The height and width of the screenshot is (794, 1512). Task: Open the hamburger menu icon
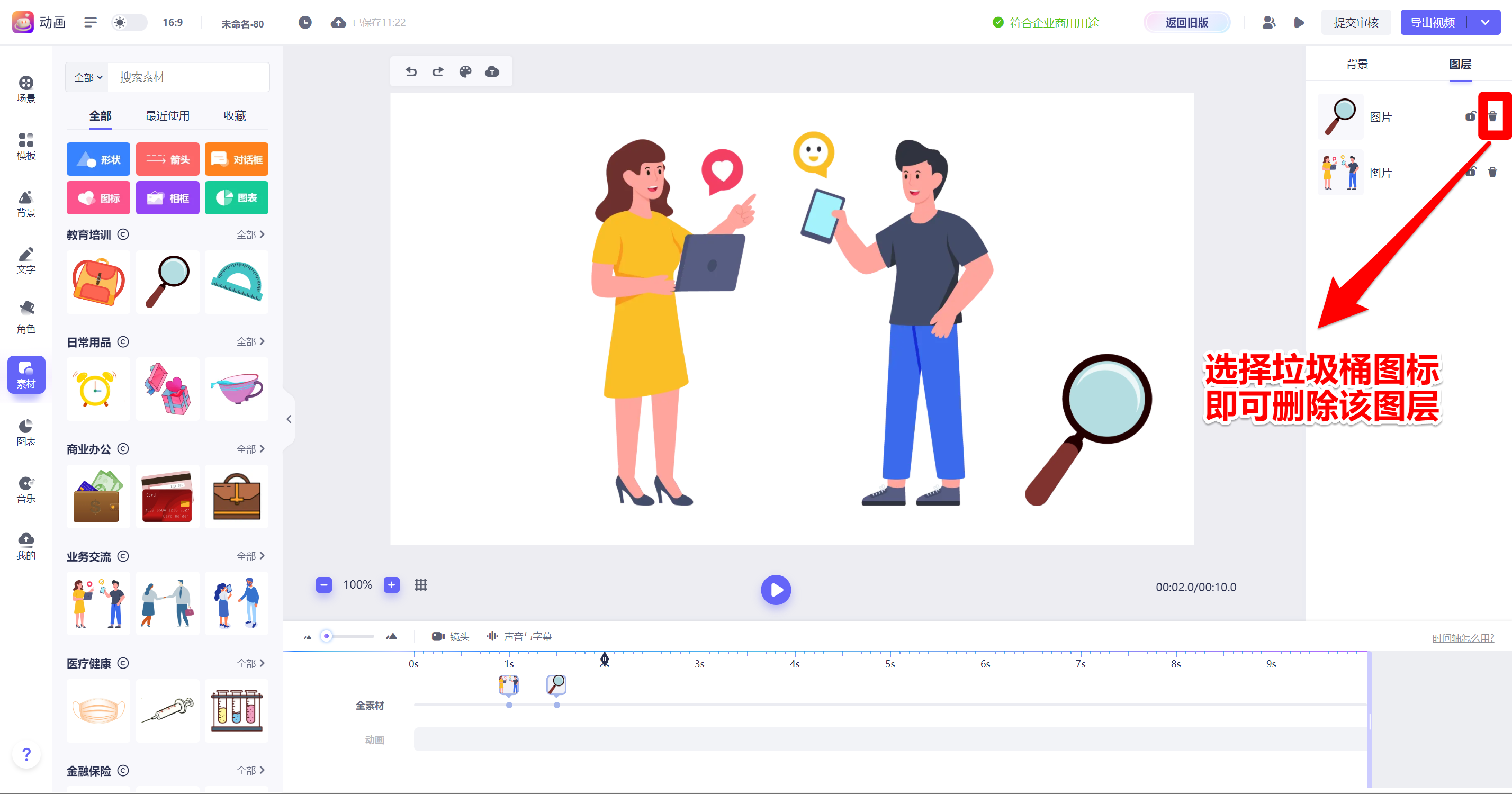click(91, 22)
